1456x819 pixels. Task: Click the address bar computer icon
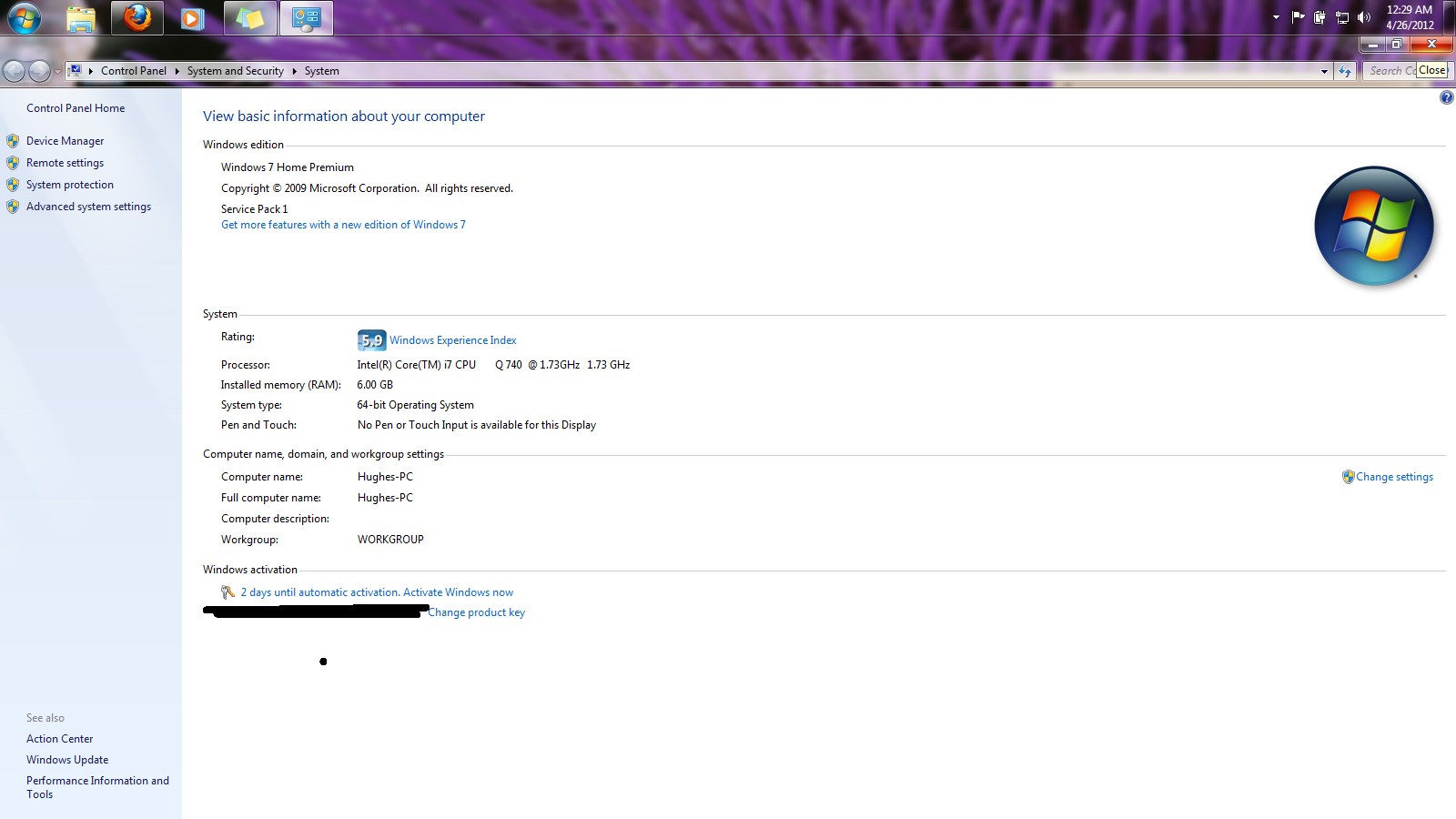(76, 70)
